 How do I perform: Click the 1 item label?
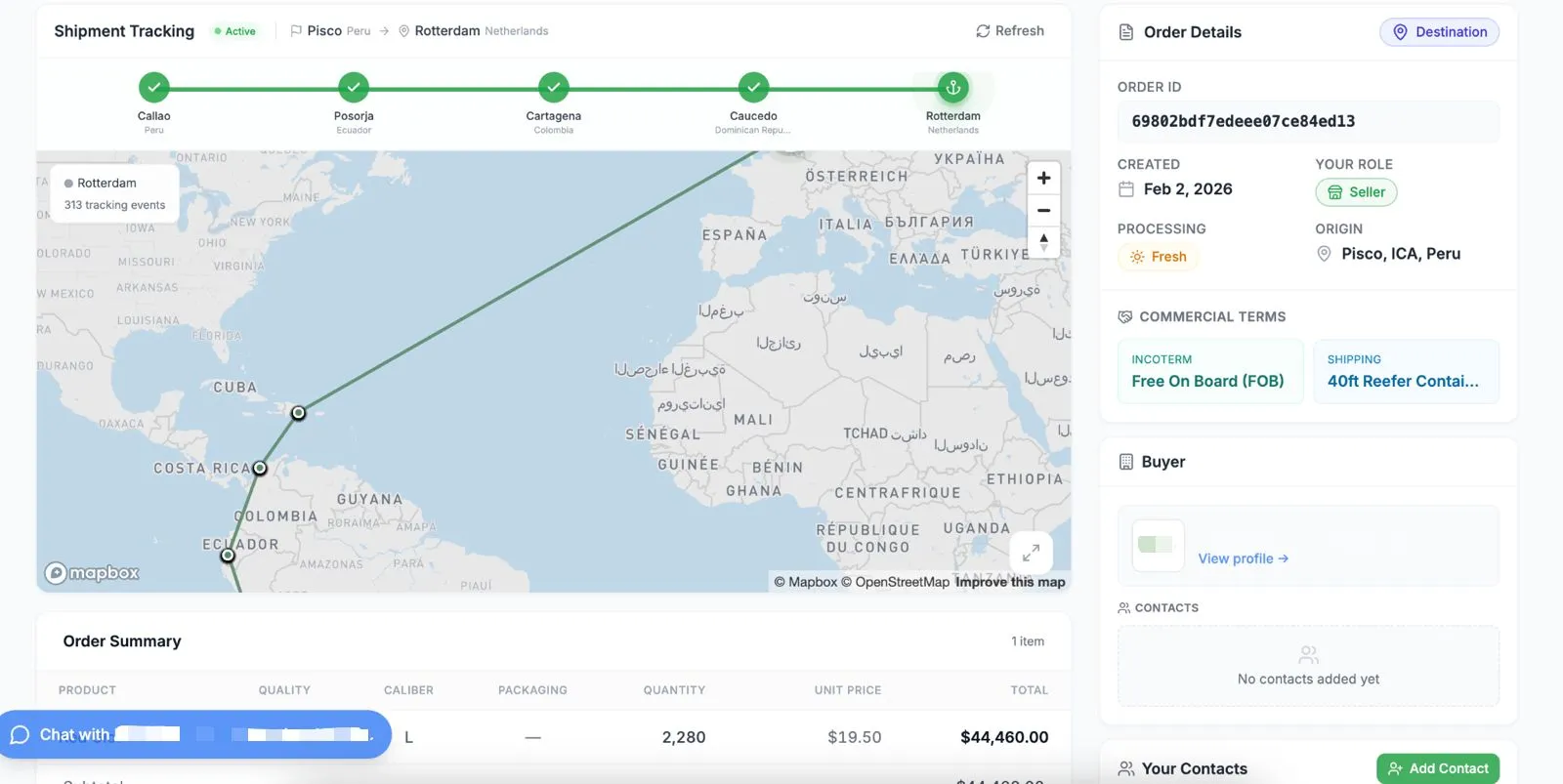point(1028,641)
